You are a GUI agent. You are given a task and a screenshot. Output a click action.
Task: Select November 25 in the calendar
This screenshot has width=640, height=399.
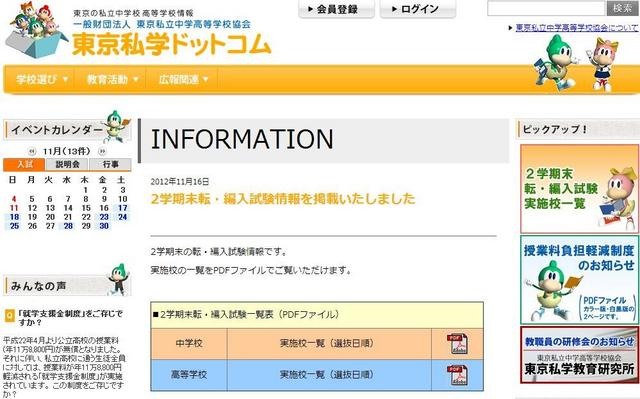[x=14, y=226]
